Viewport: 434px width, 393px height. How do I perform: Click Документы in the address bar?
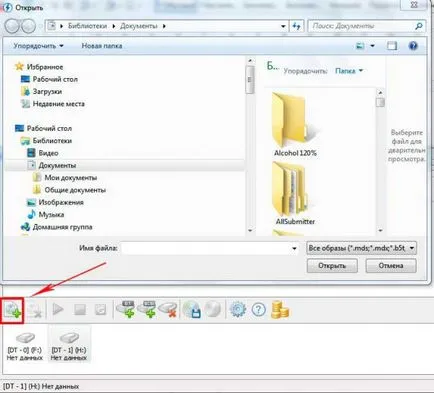(139, 26)
